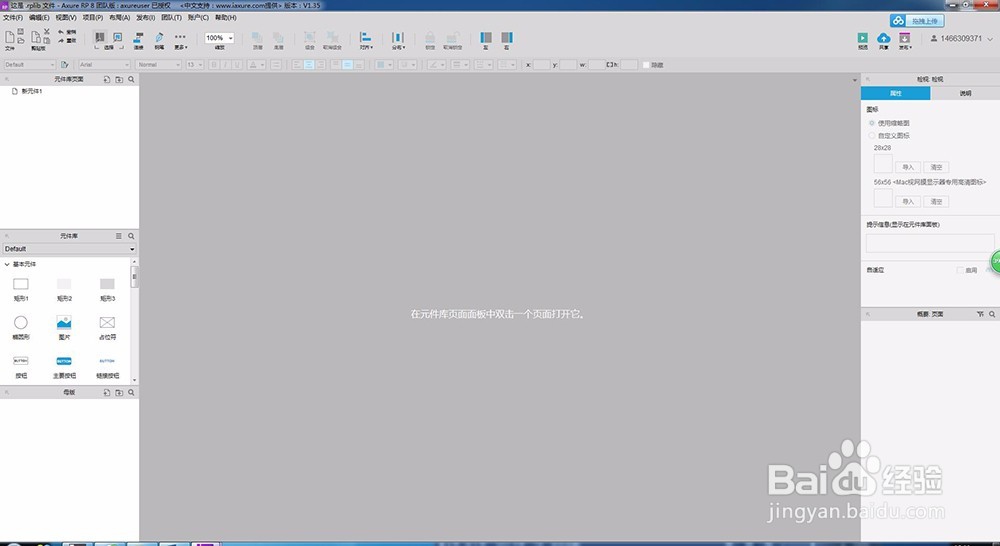The width and height of the screenshot is (1000, 546).
Task: Click the filter icon in Outline panel
Action: pyautogui.click(x=980, y=314)
